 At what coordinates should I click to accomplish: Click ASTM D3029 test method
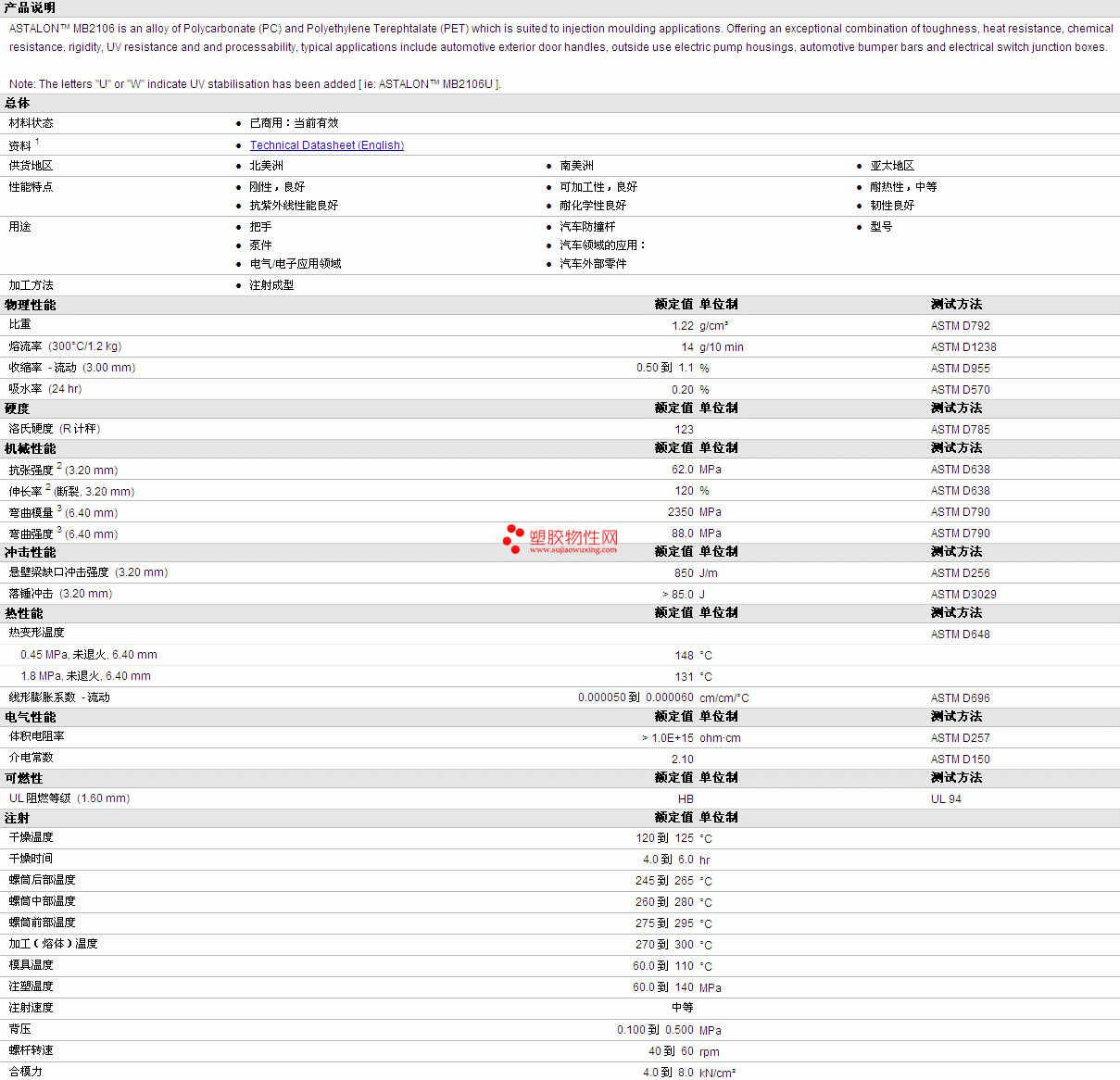click(963, 595)
